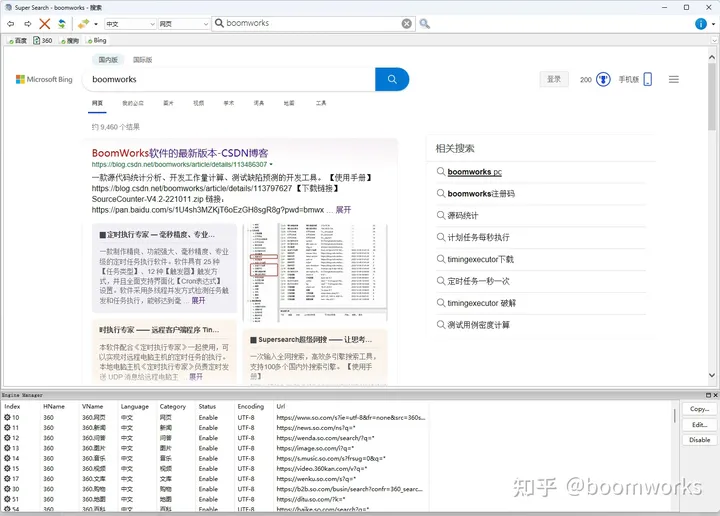Sort by the Index column header
The height and width of the screenshot is (516, 720).
click(x=12, y=406)
